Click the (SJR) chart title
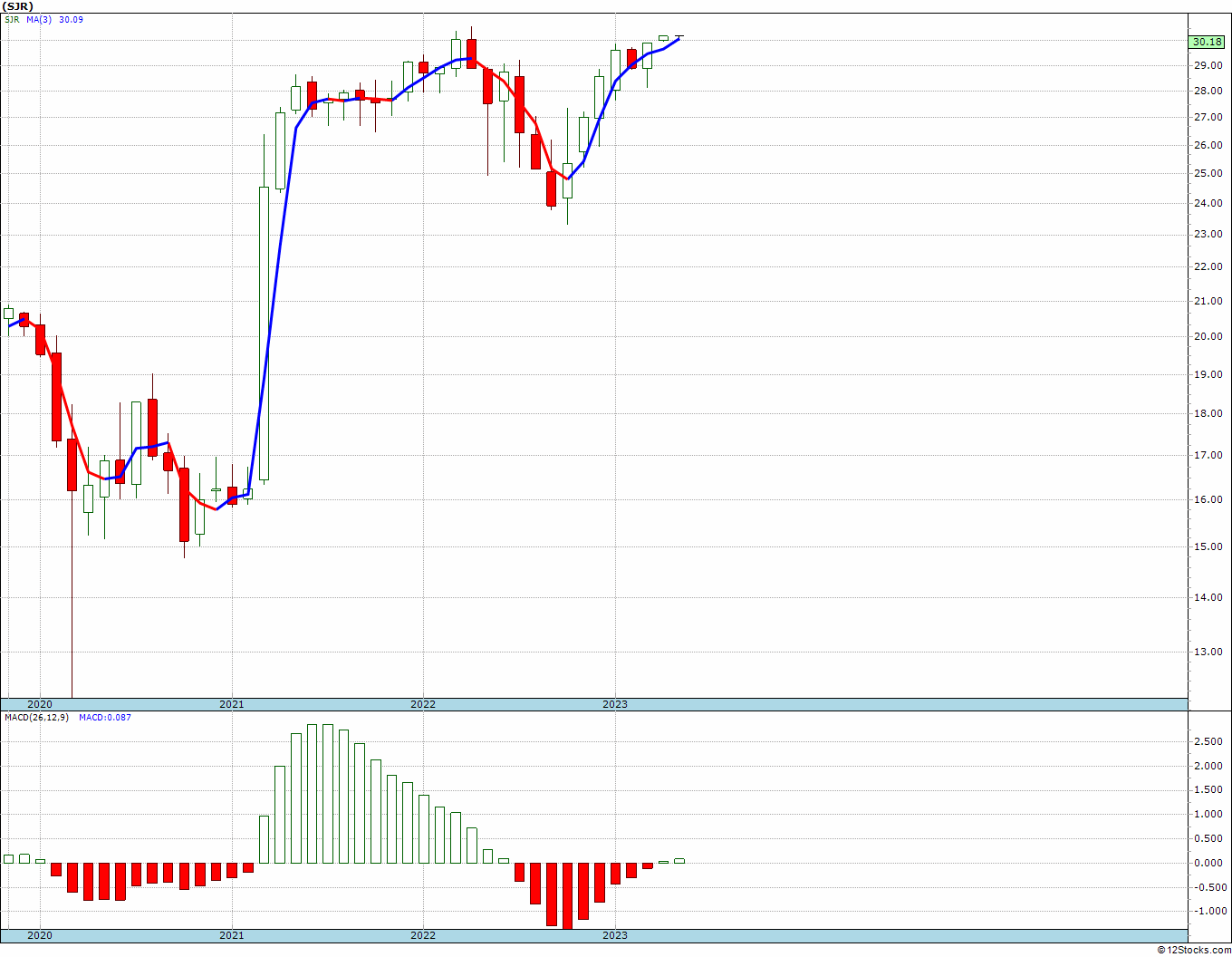 click(x=19, y=6)
